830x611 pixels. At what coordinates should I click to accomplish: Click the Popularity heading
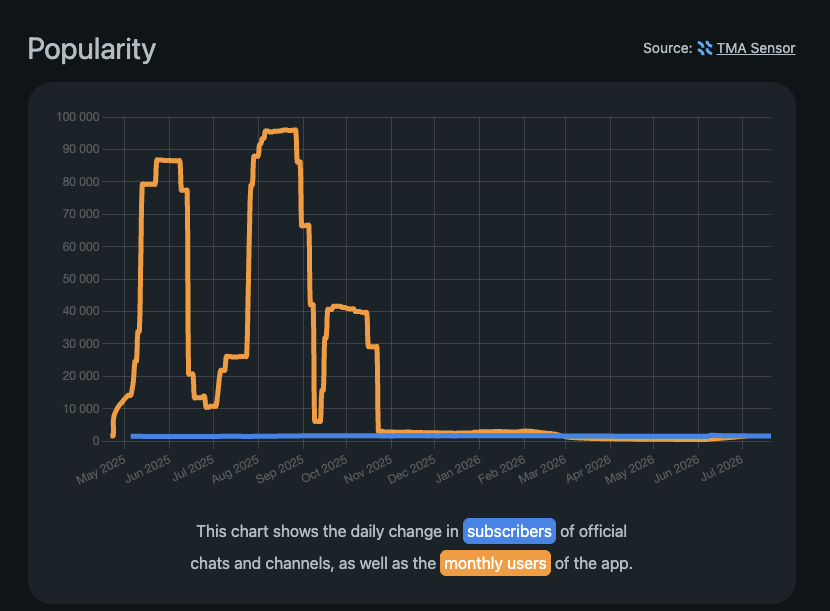tap(92, 49)
